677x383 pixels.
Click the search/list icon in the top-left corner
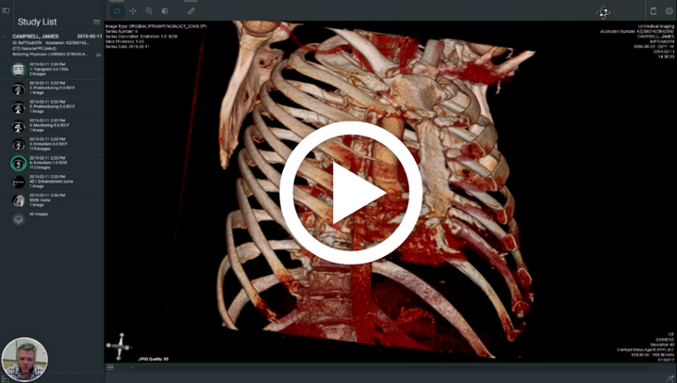pyautogui.click(x=6, y=11)
